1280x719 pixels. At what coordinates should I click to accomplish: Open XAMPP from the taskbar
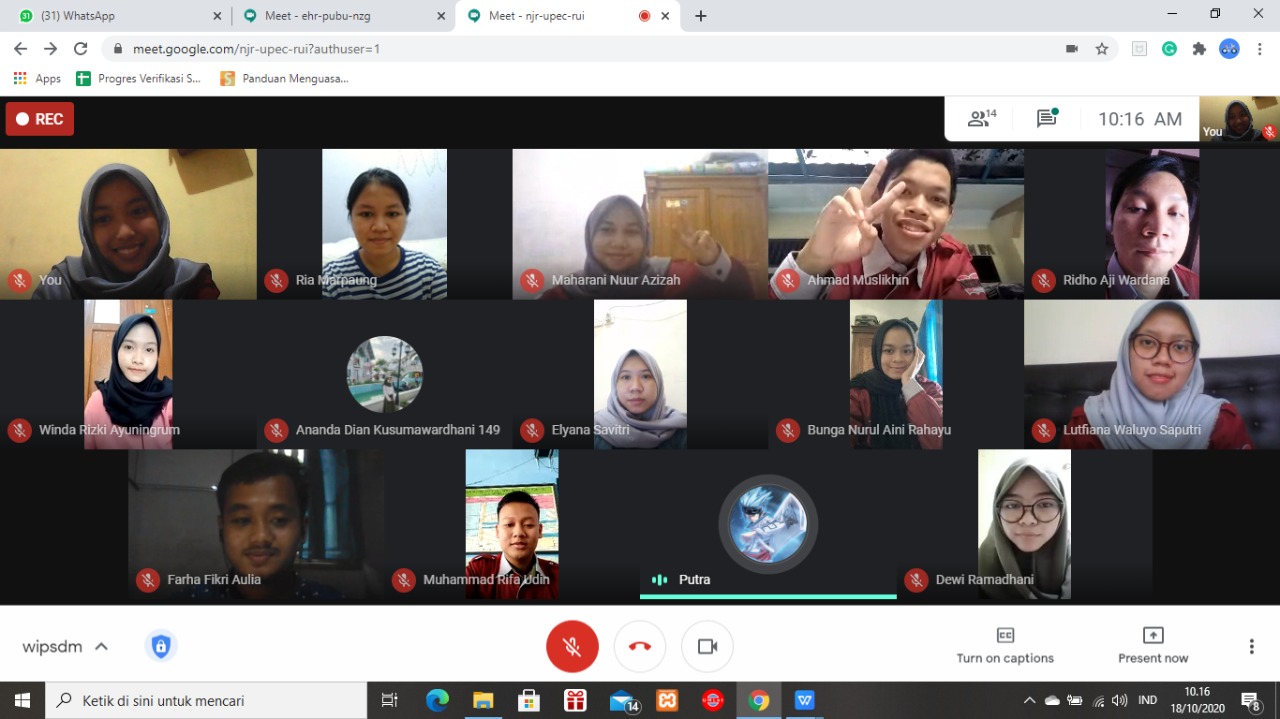tap(667, 700)
